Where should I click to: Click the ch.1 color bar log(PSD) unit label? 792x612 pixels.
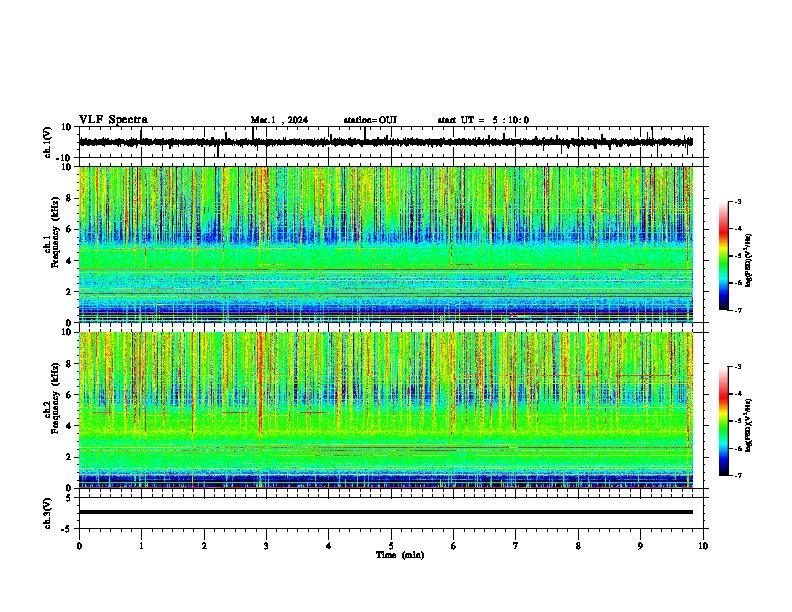click(x=748, y=261)
